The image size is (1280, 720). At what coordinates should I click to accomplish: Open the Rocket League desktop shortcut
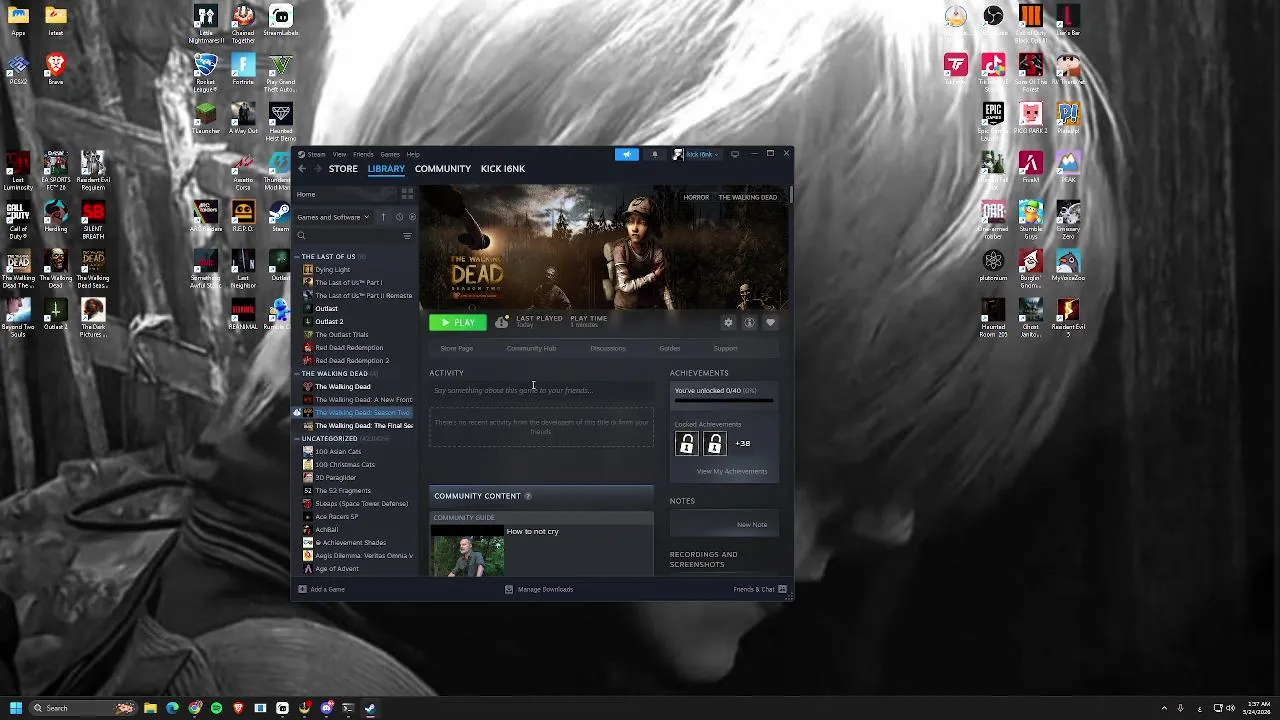pos(205,73)
